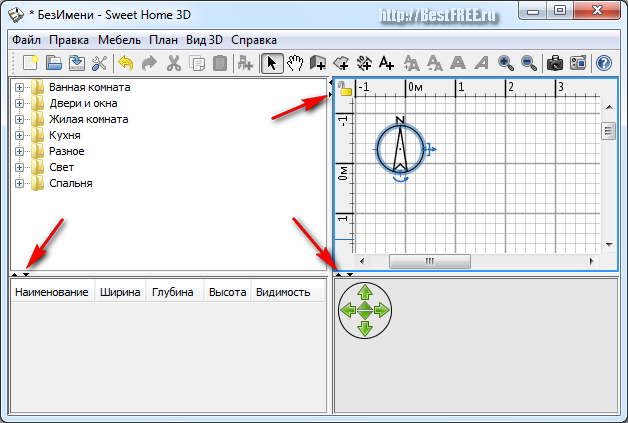Viewport: 628px width, 423px height.
Task: Open the Мебель menu
Action: pos(119,40)
